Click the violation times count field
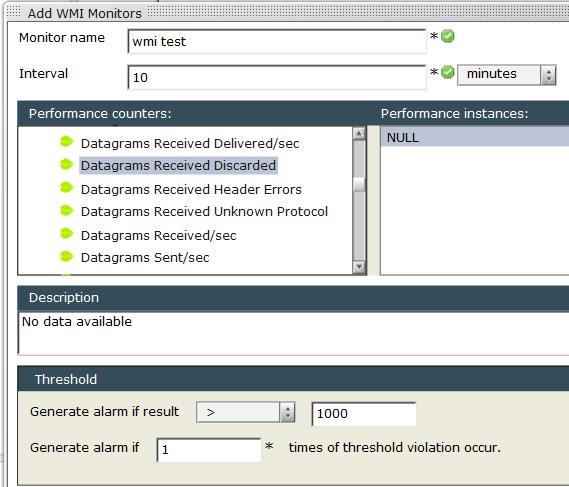 [209, 450]
